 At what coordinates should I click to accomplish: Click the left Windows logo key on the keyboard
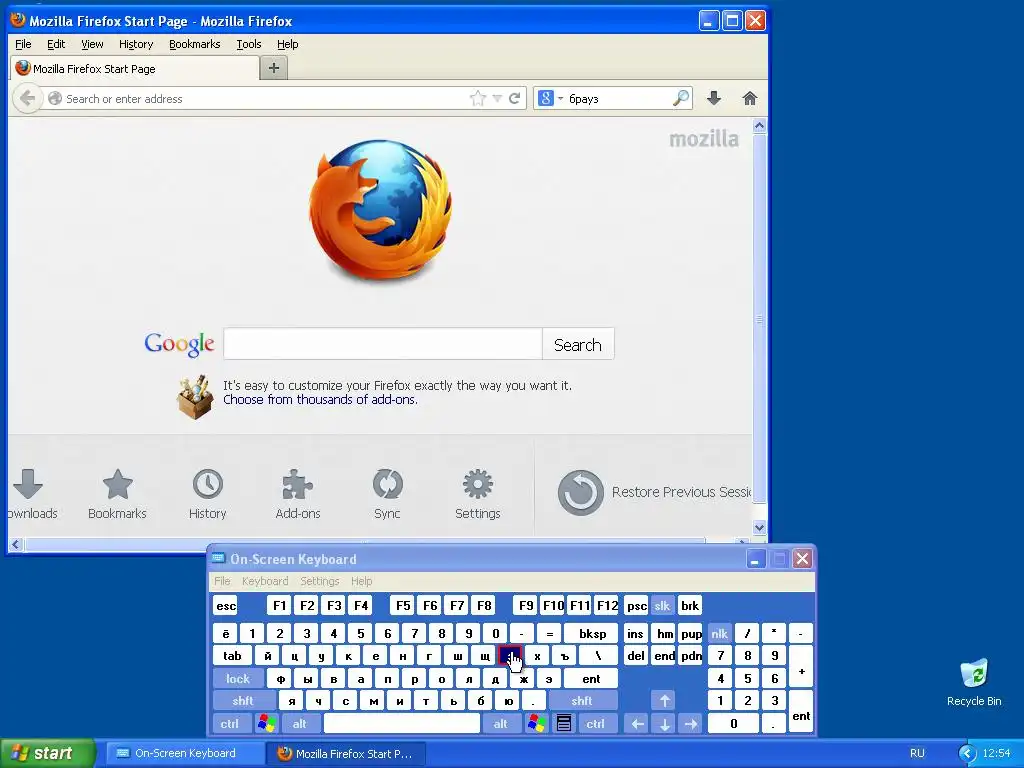(x=266, y=724)
